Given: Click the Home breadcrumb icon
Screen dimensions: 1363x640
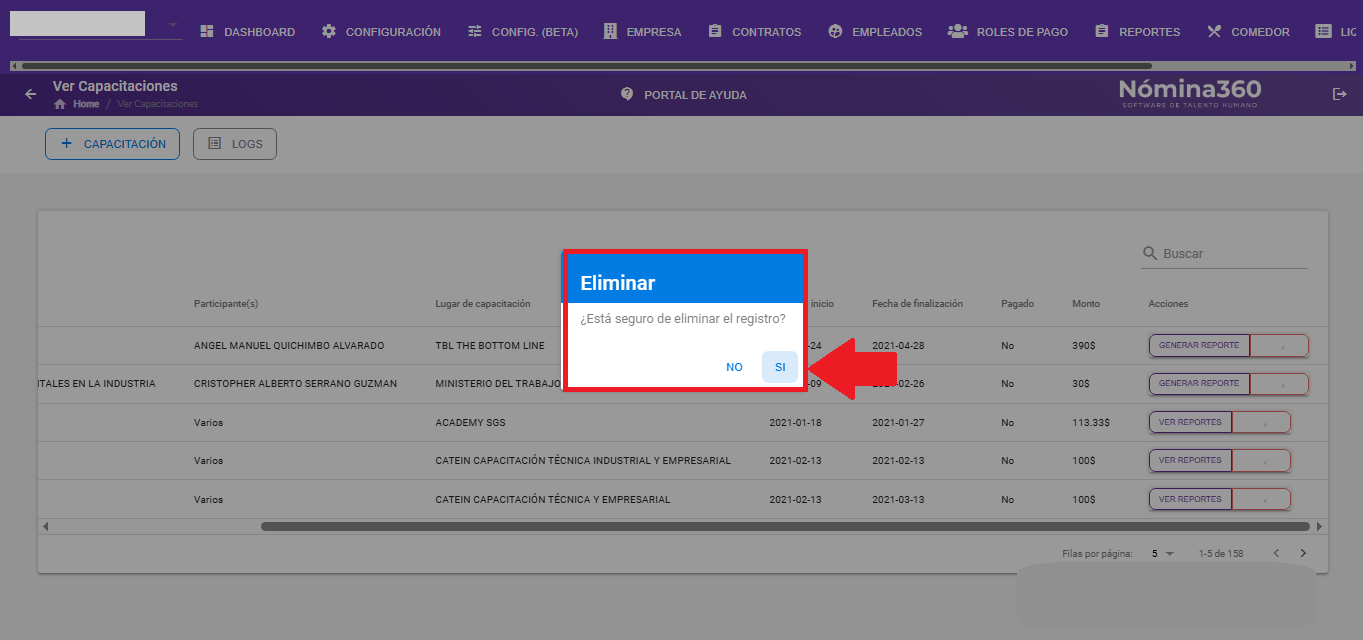Looking at the screenshot, I should 60,104.
